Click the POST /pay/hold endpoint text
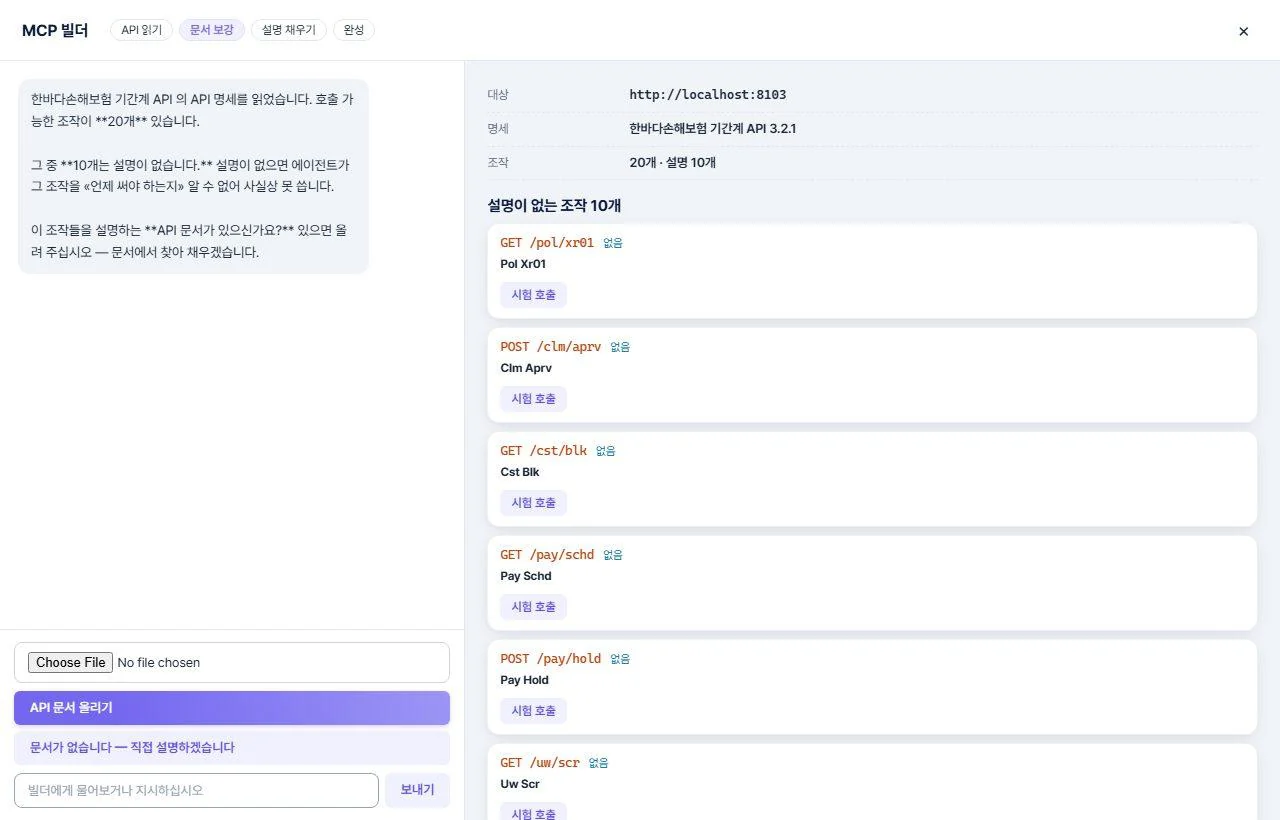Image resolution: width=1280 pixels, height=820 pixels. pos(551,659)
